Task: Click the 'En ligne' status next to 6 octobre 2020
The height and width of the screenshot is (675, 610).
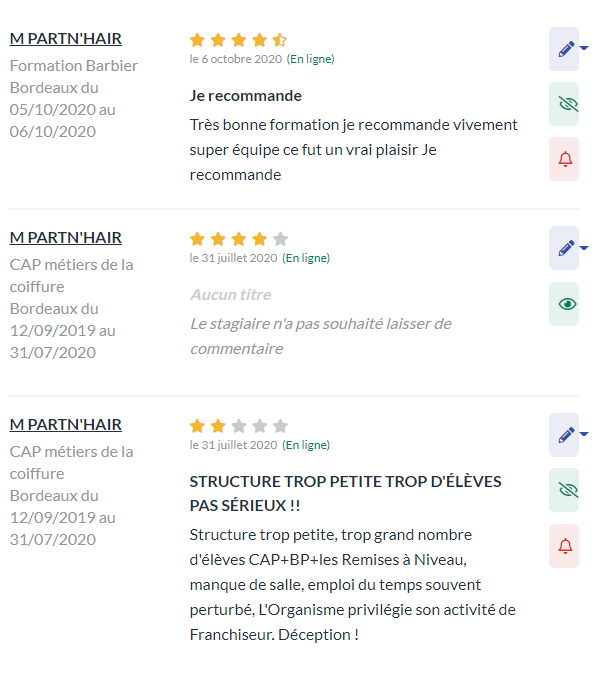Action: click(x=310, y=59)
